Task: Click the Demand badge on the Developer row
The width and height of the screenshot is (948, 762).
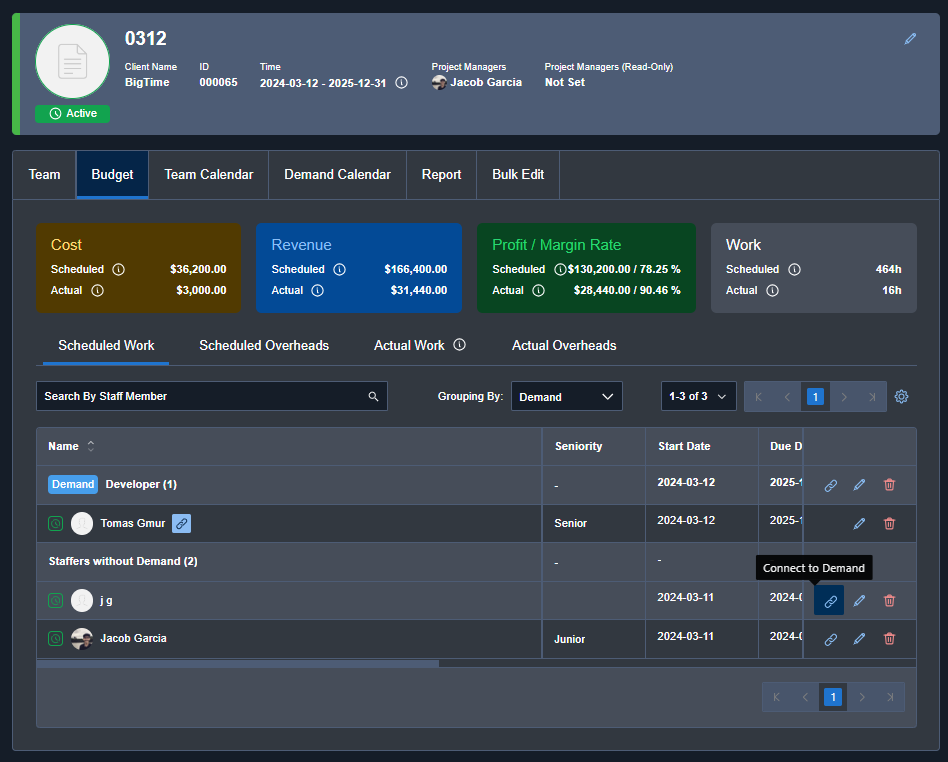Action: (72, 484)
